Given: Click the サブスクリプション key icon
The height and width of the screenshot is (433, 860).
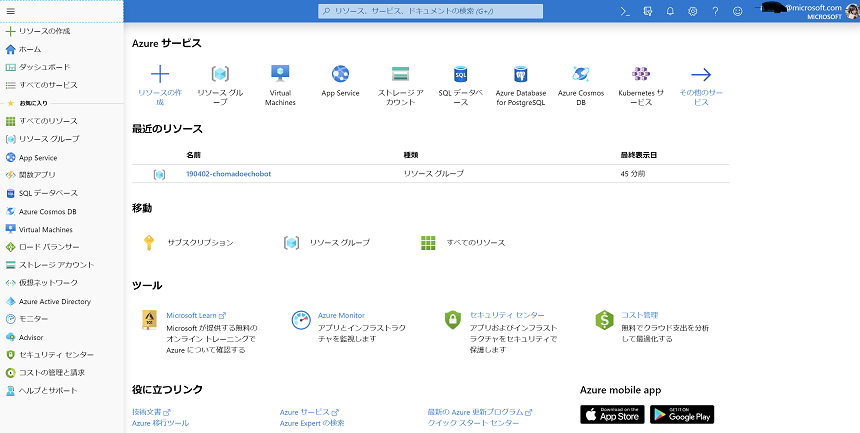Looking at the screenshot, I should (149, 243).
